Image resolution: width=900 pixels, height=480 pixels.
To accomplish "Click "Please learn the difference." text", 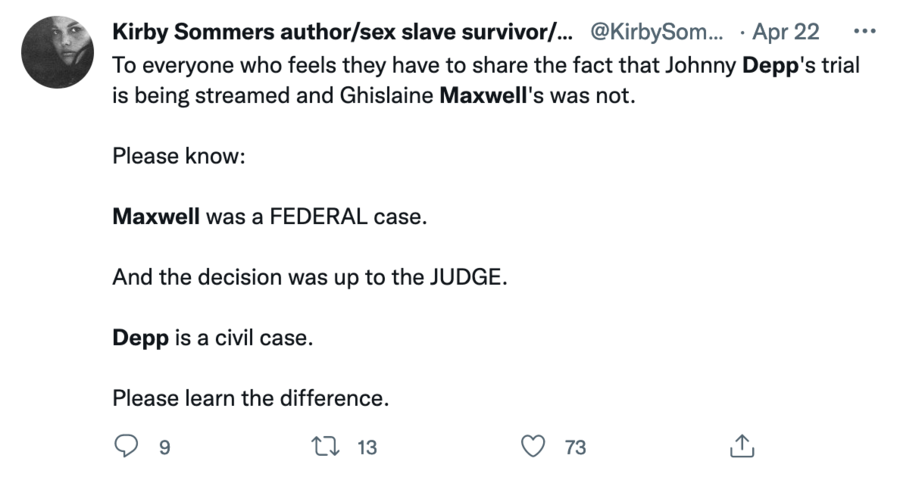I will 249,398.
